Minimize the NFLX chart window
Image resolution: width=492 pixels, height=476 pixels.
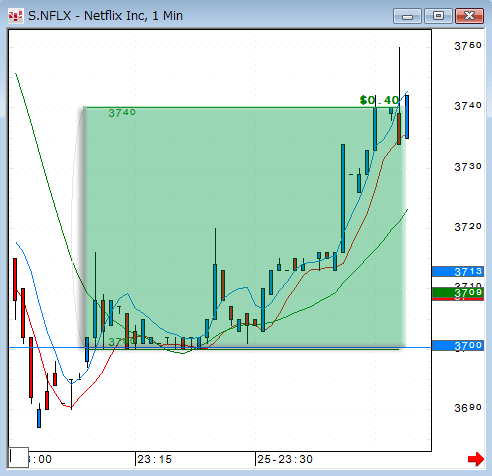[407, 16]
